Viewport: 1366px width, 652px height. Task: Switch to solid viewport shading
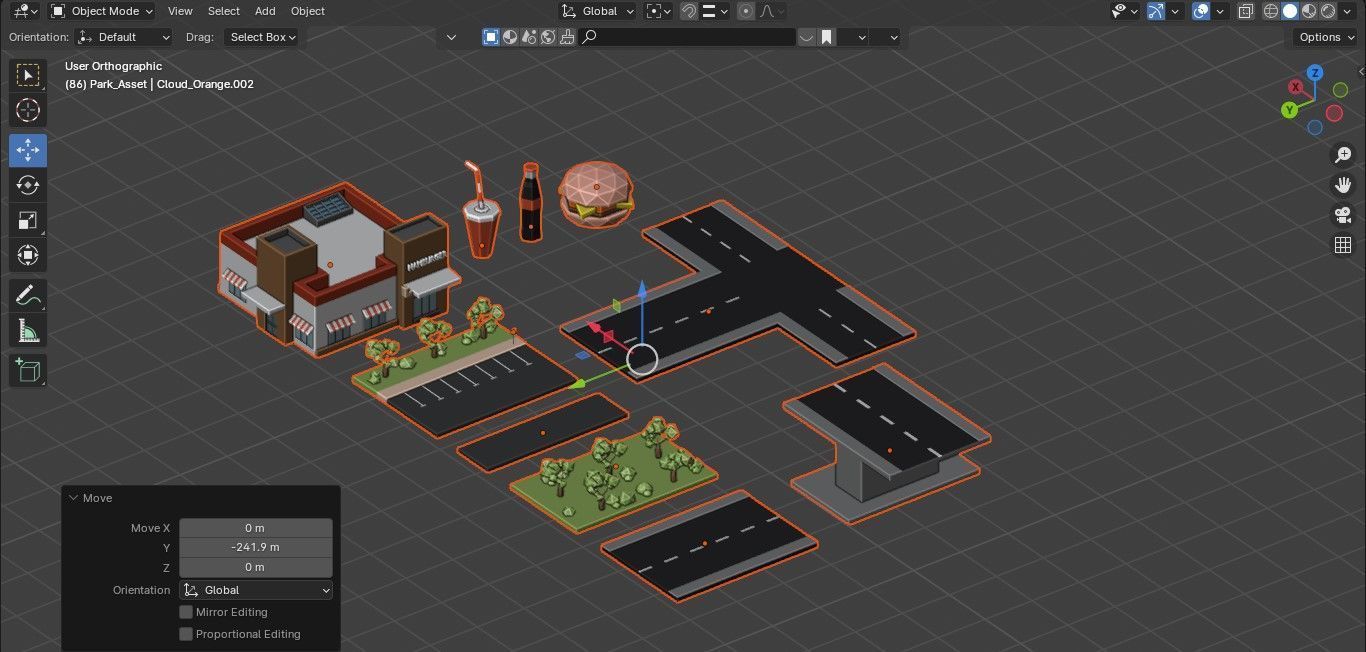(1290, 11)
